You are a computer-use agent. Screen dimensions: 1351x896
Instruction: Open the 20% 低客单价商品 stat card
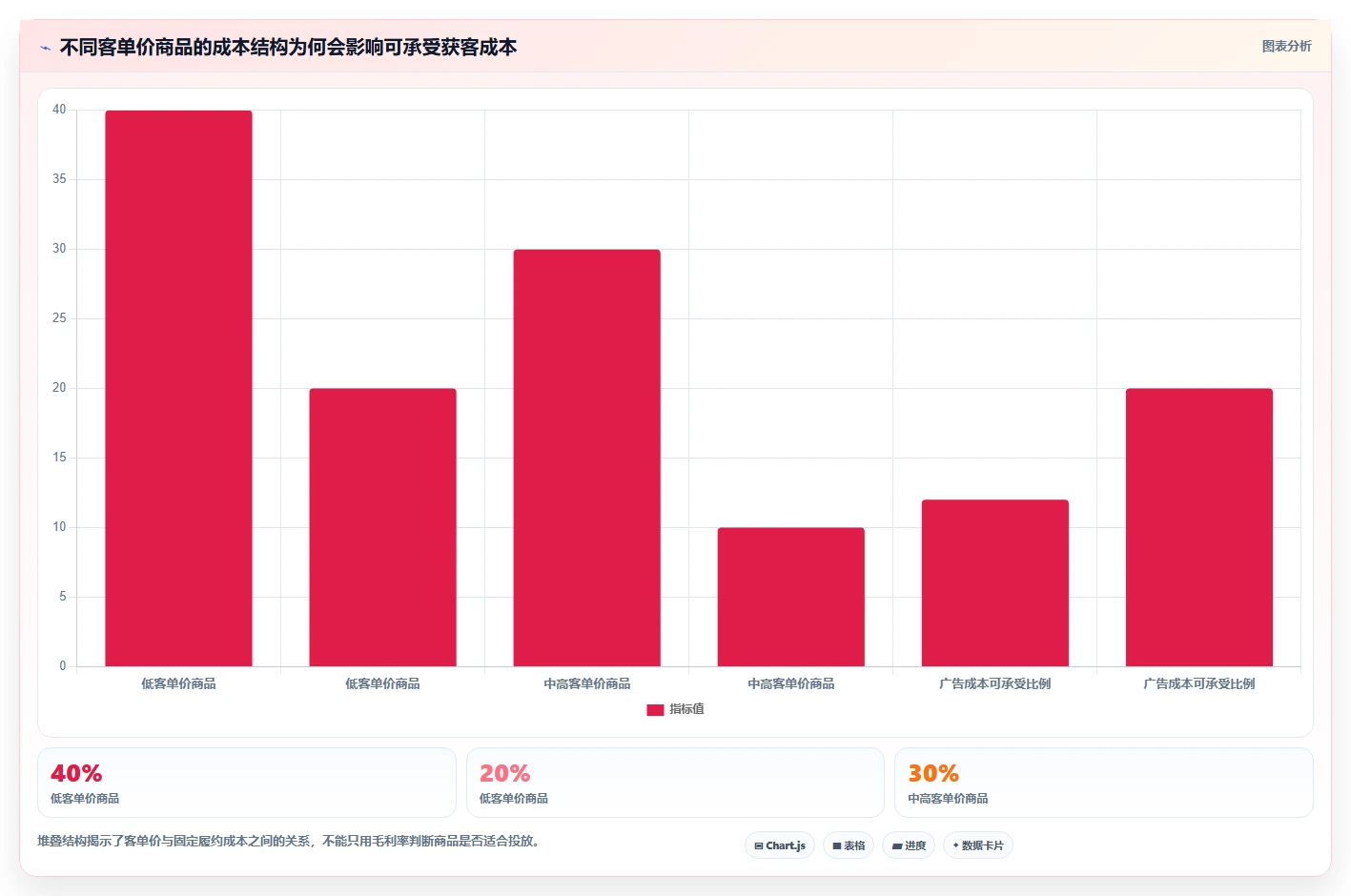pyautogui.click(x=675, y=783)
